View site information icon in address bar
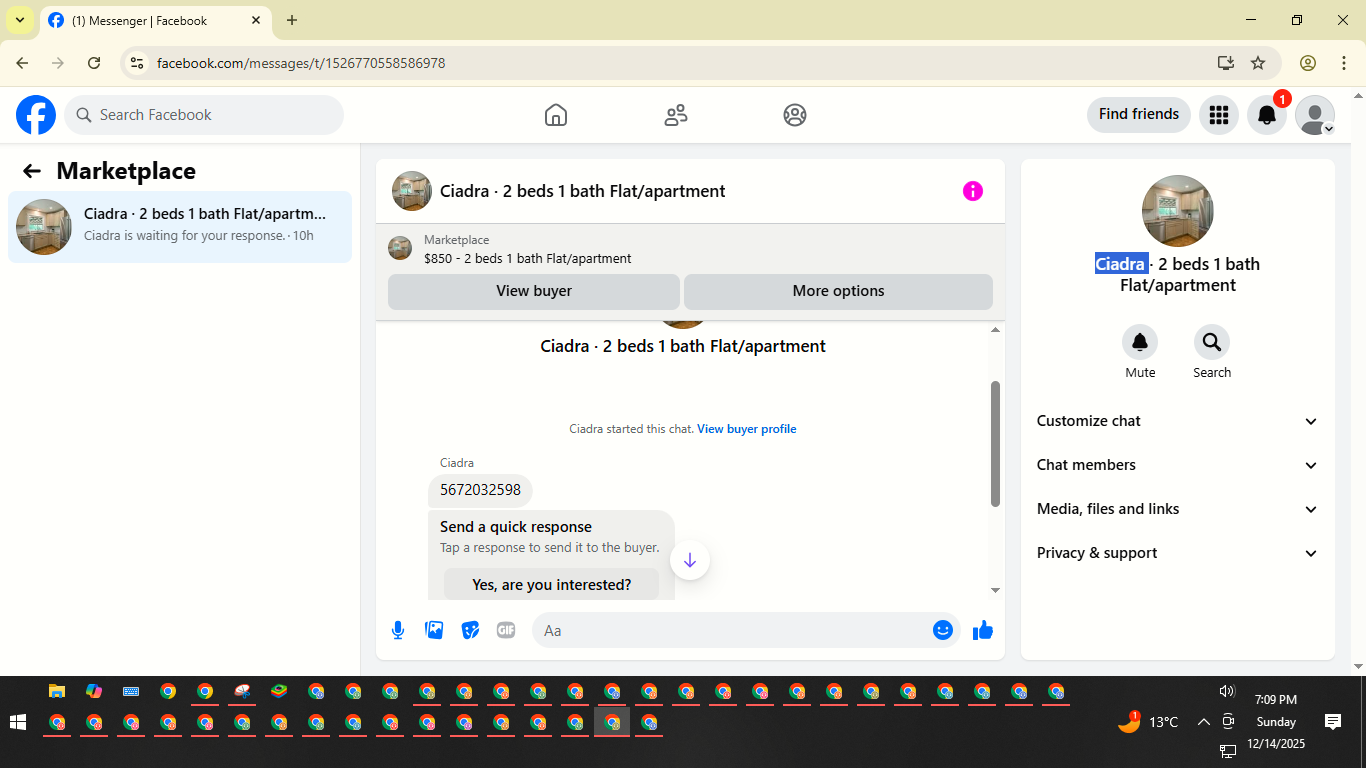Screen dimensions: 1366x768 pos(138,63)
